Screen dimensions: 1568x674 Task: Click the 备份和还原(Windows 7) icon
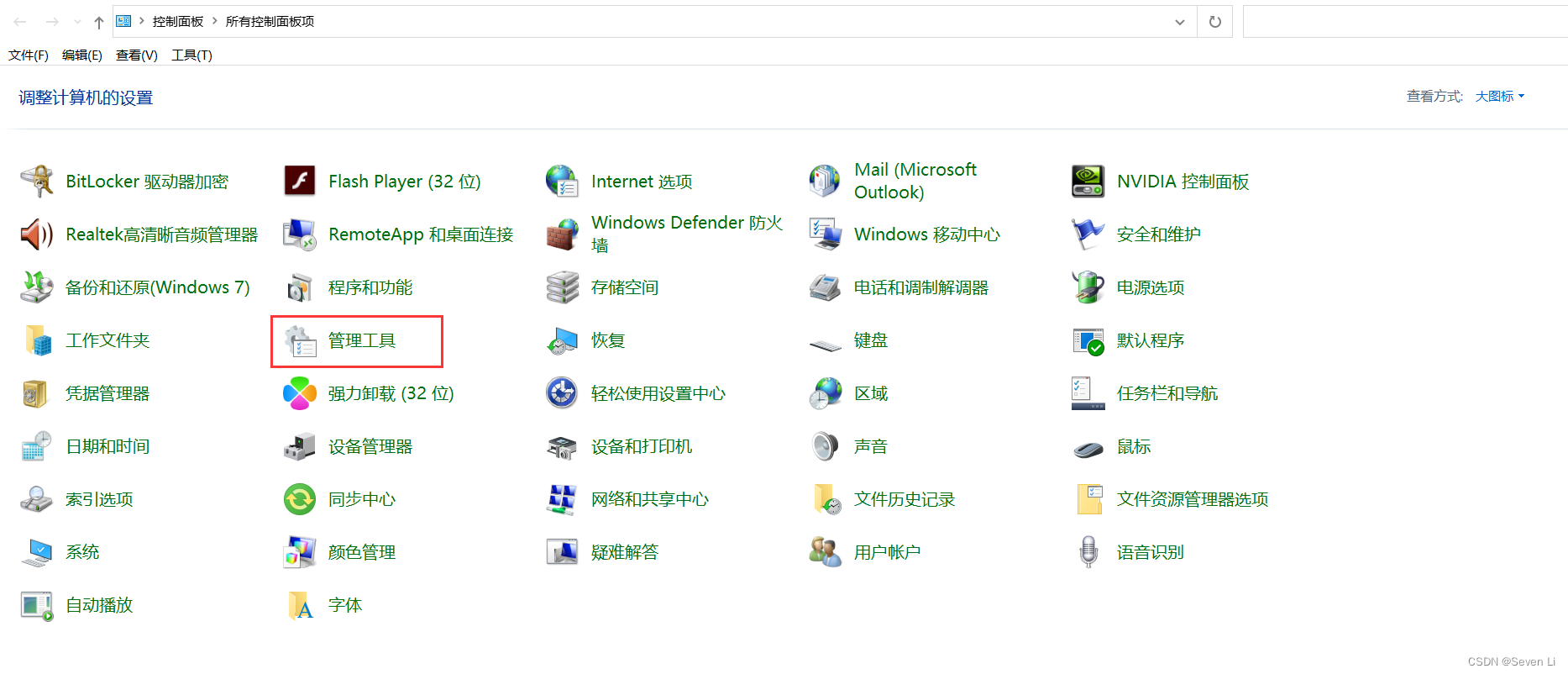pos(37,287)
